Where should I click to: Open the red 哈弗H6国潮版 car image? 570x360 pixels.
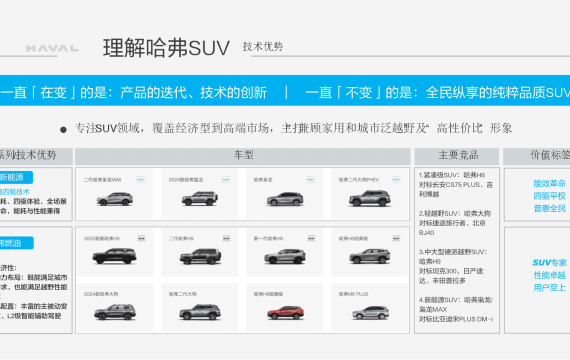click(285, 313)
